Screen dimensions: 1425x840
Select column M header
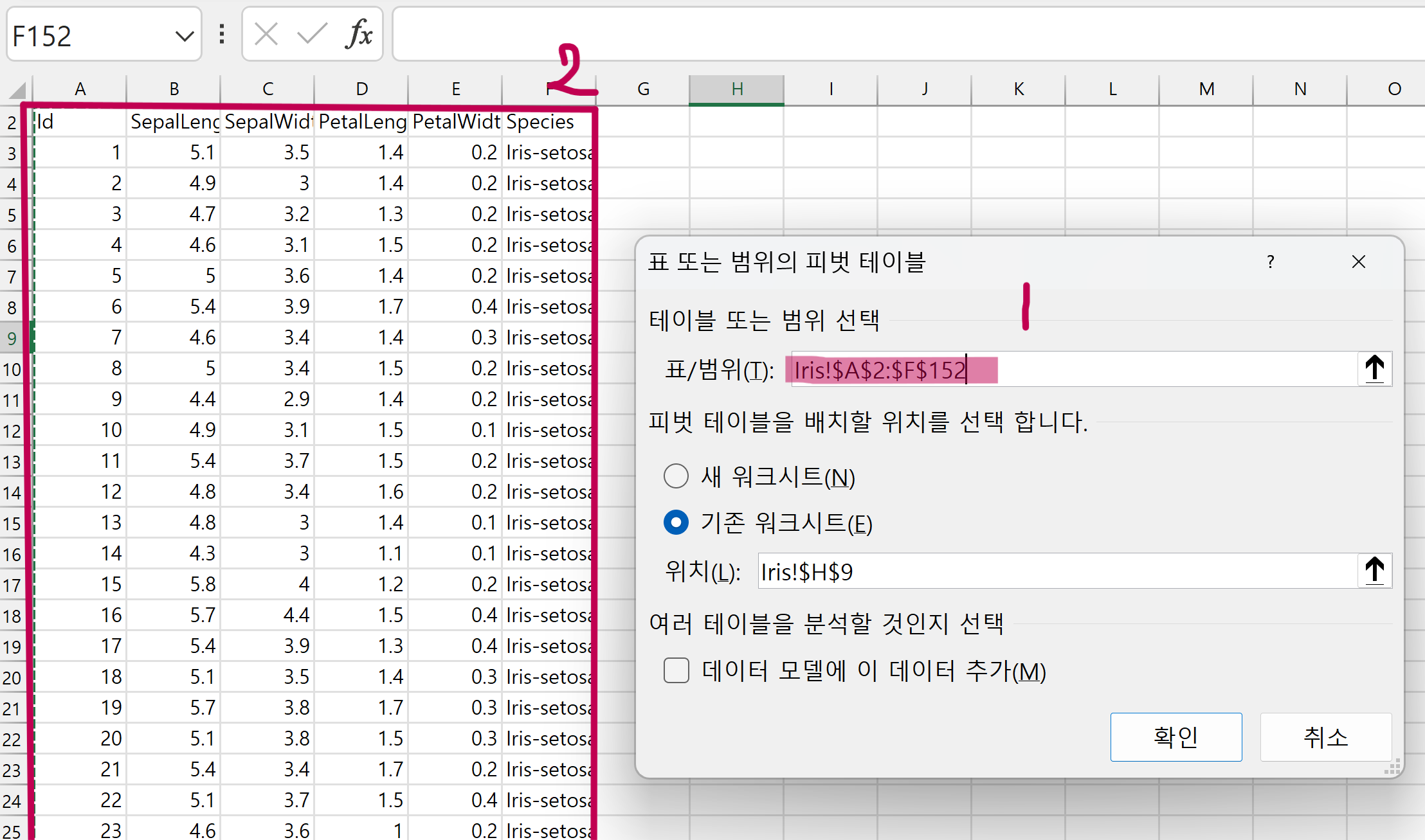[1206, 89]
